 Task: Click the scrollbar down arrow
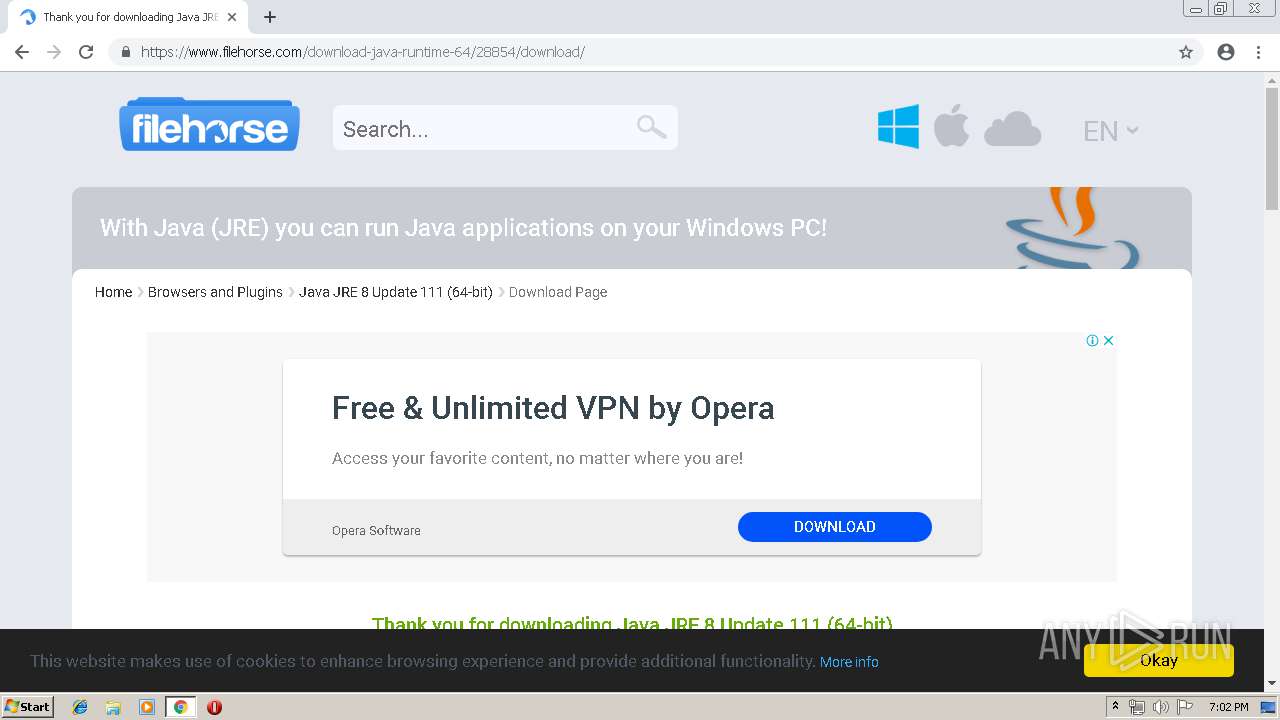[x=1272, y=683]
